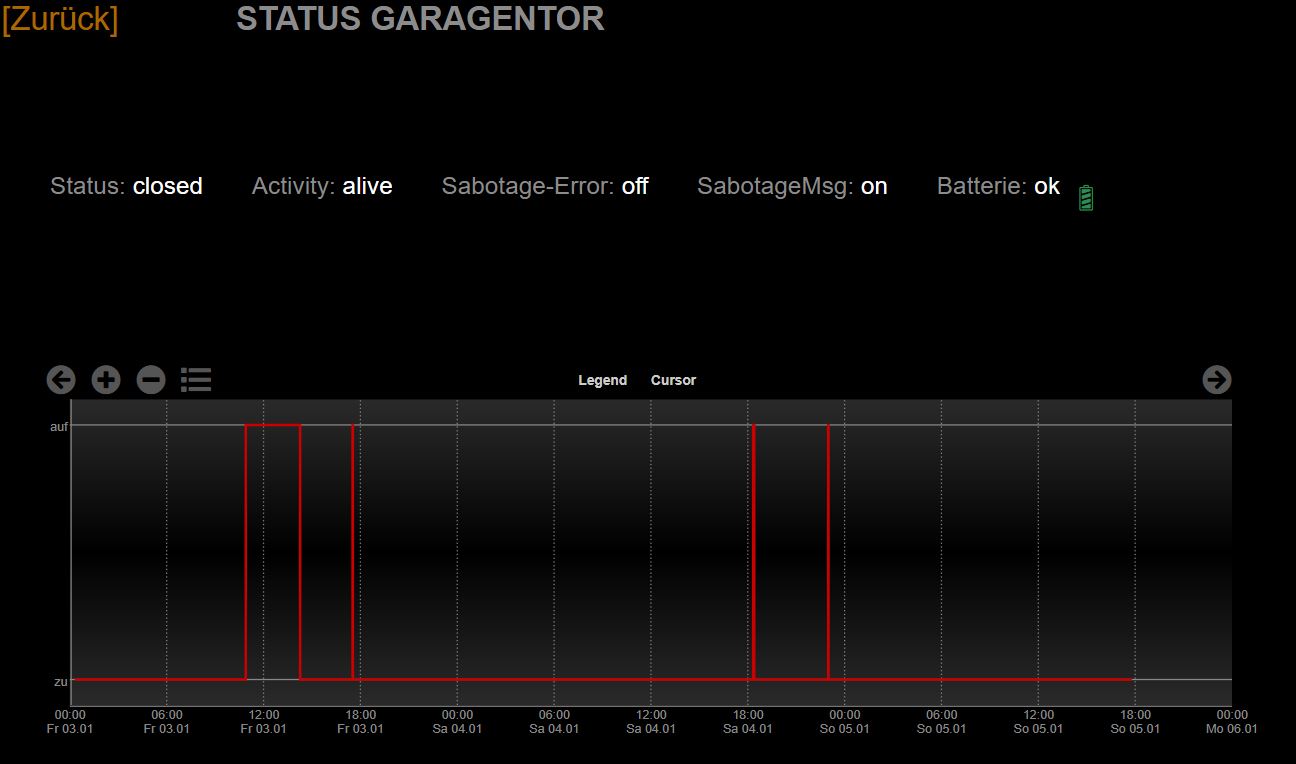Toggle the Legend label above the chart
Screen dimensions: 1296x764
[603, 380]
